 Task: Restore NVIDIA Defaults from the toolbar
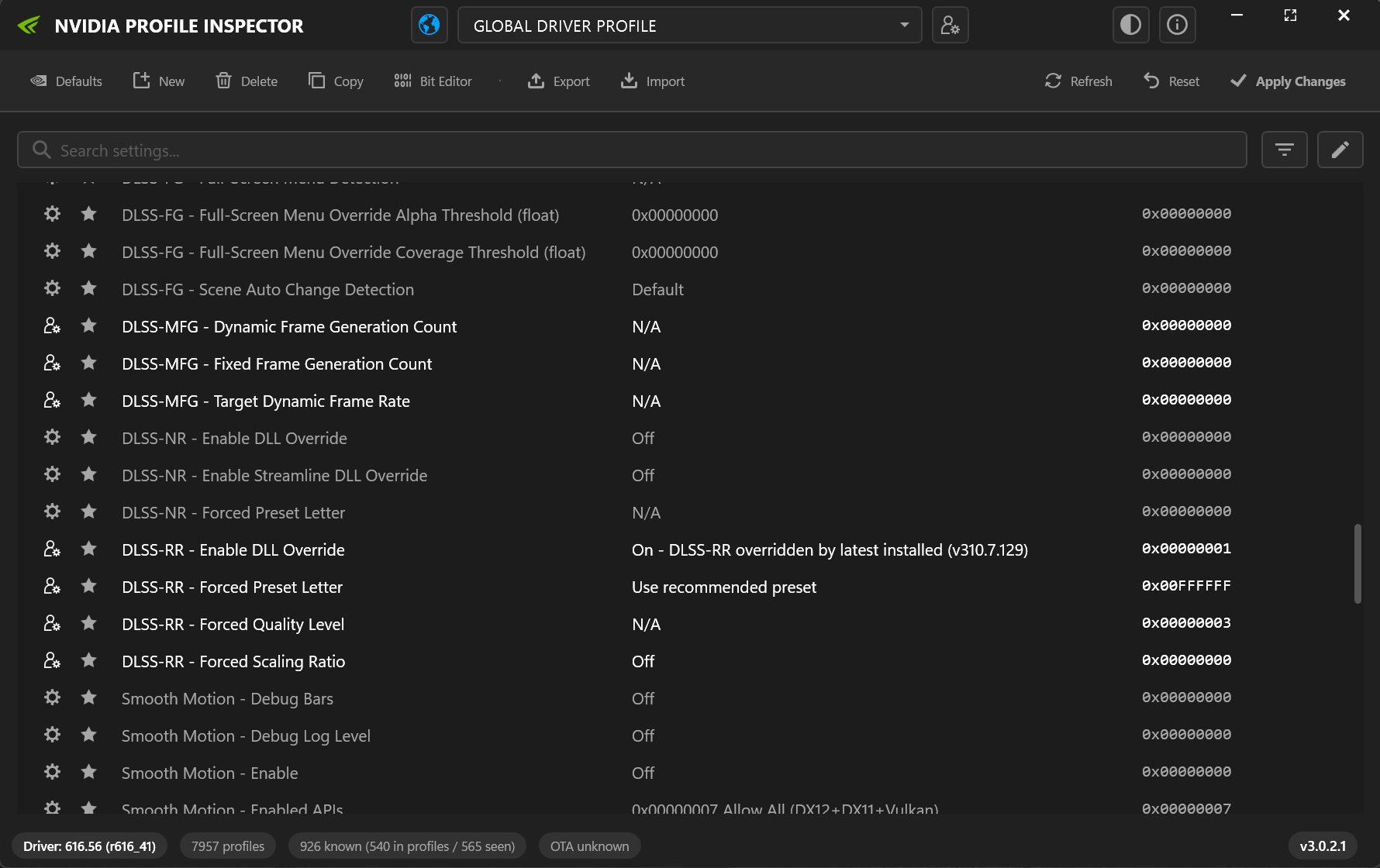66,81
